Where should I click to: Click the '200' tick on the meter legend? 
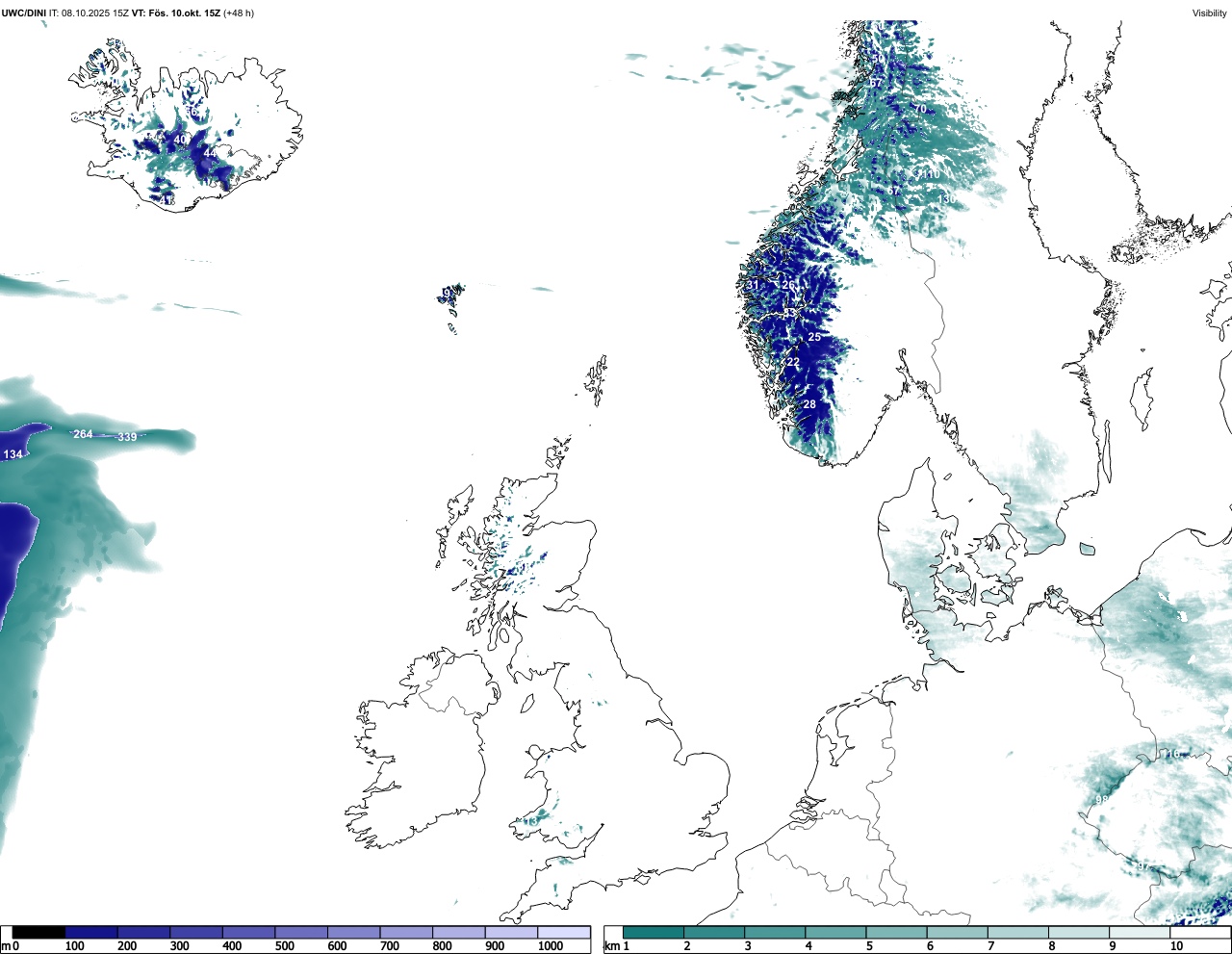coord(127,946)
